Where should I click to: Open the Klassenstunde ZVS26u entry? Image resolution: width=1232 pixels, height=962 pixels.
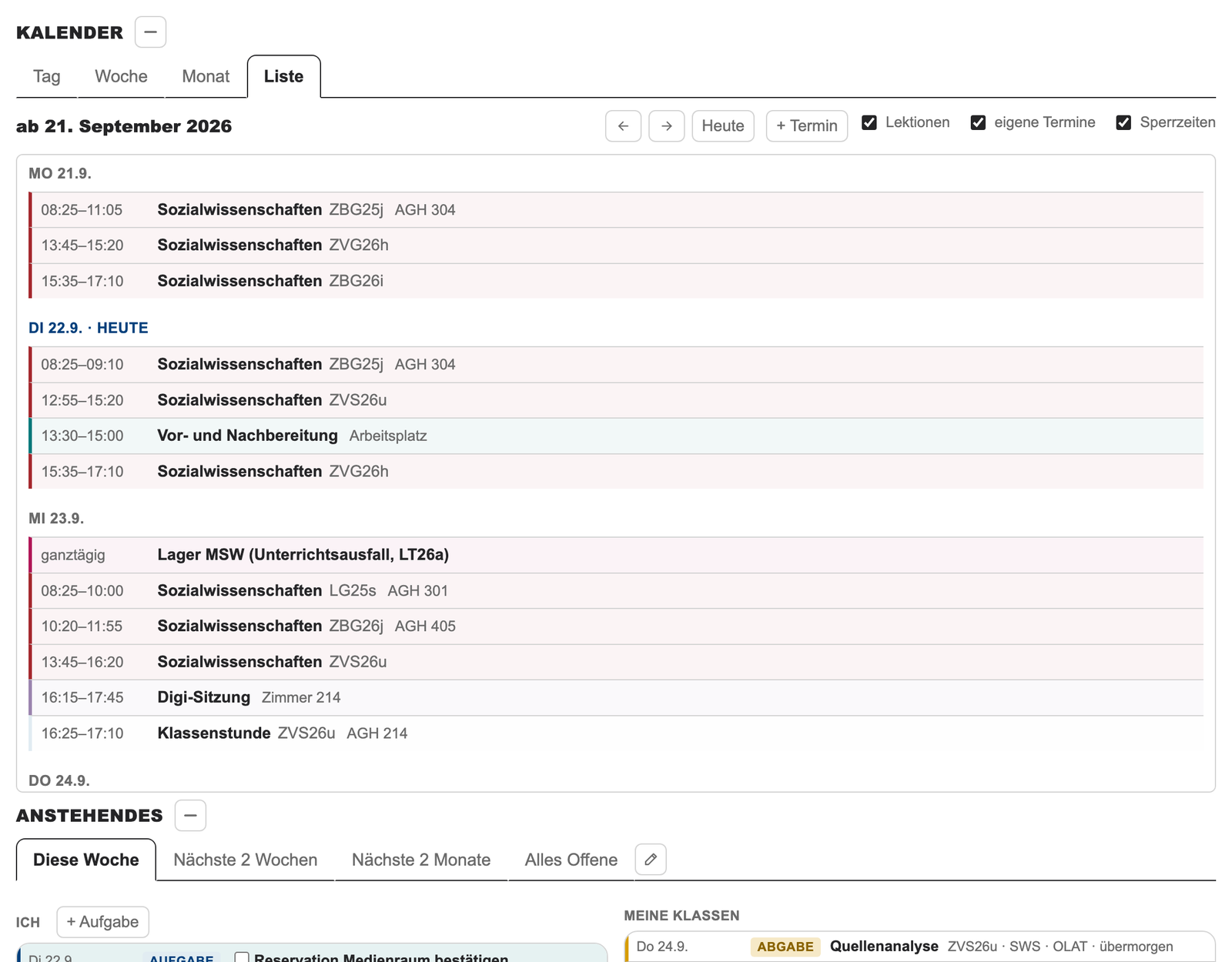(x=616, y=733)
